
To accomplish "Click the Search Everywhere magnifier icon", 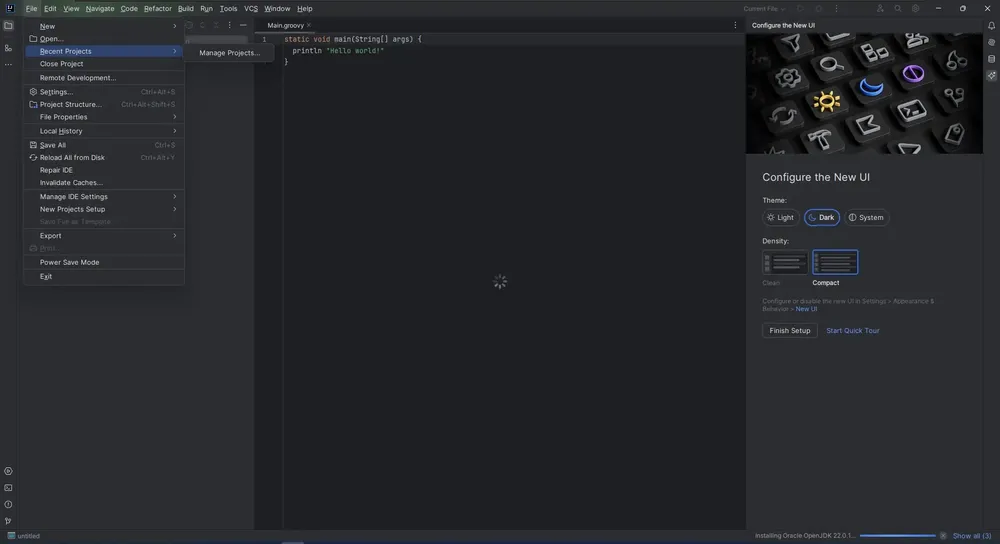I will [x=897, y=9].
